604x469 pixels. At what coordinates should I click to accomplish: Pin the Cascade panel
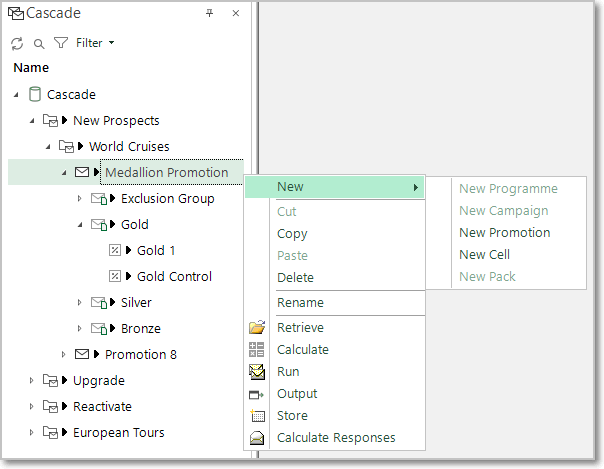(x=210, y=14)
